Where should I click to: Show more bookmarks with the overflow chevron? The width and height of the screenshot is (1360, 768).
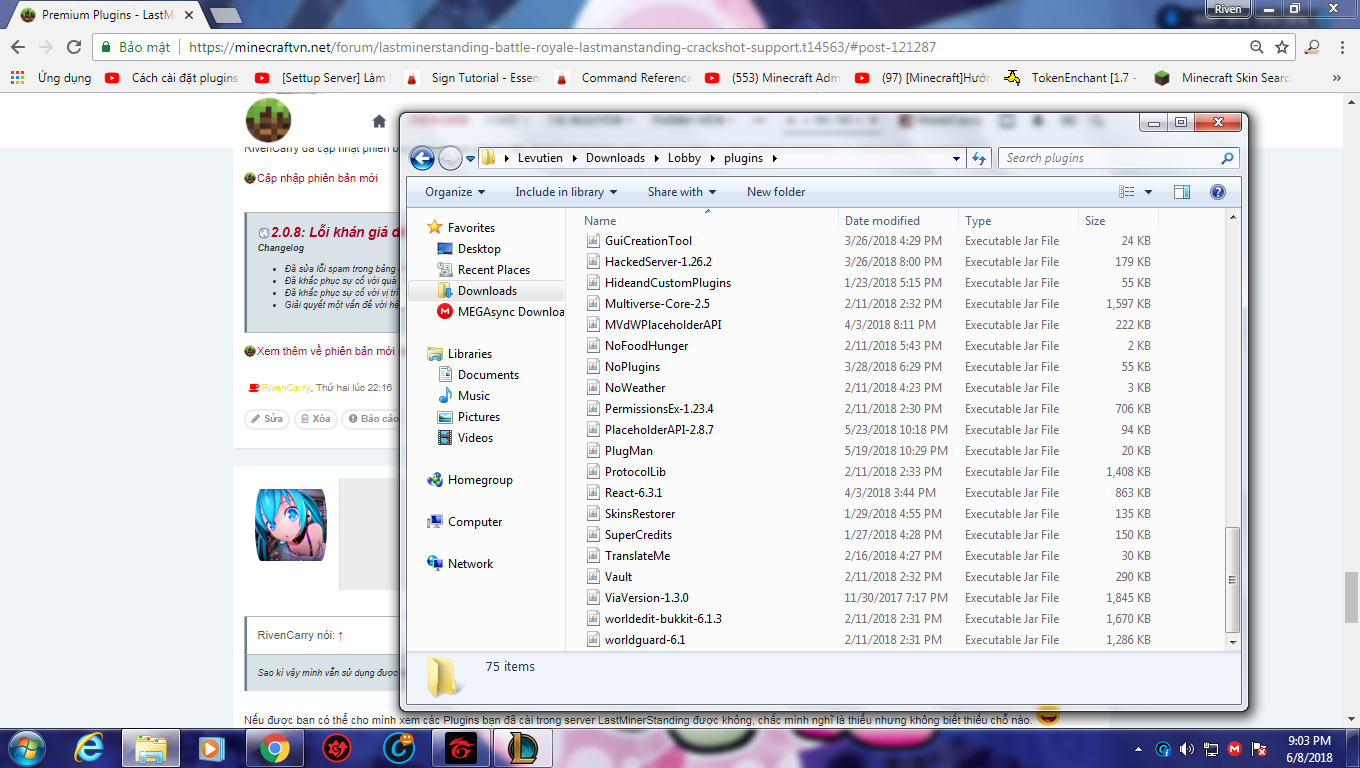1337,78
